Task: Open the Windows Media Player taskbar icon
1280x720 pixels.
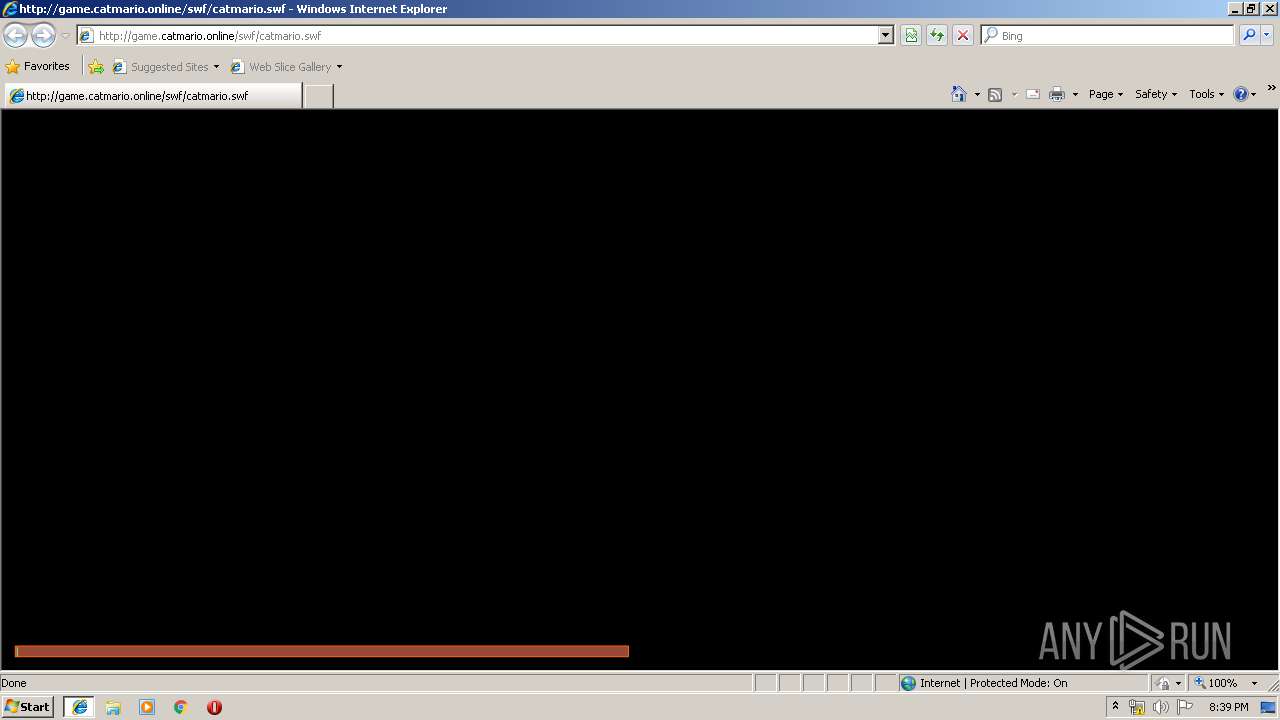Action: pyautogui.click(x=147, y=707)
